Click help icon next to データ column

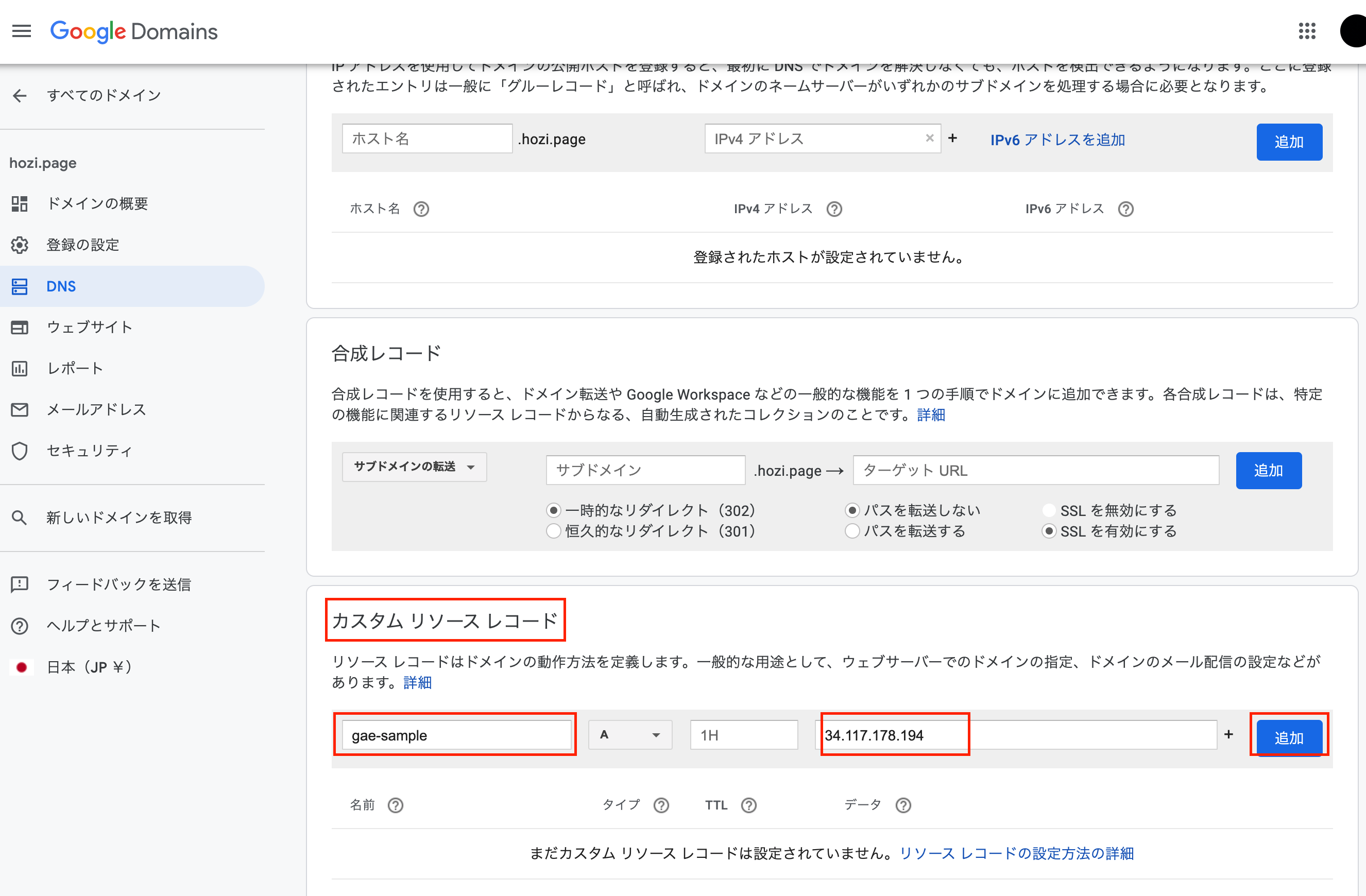[x=903, y=805]
